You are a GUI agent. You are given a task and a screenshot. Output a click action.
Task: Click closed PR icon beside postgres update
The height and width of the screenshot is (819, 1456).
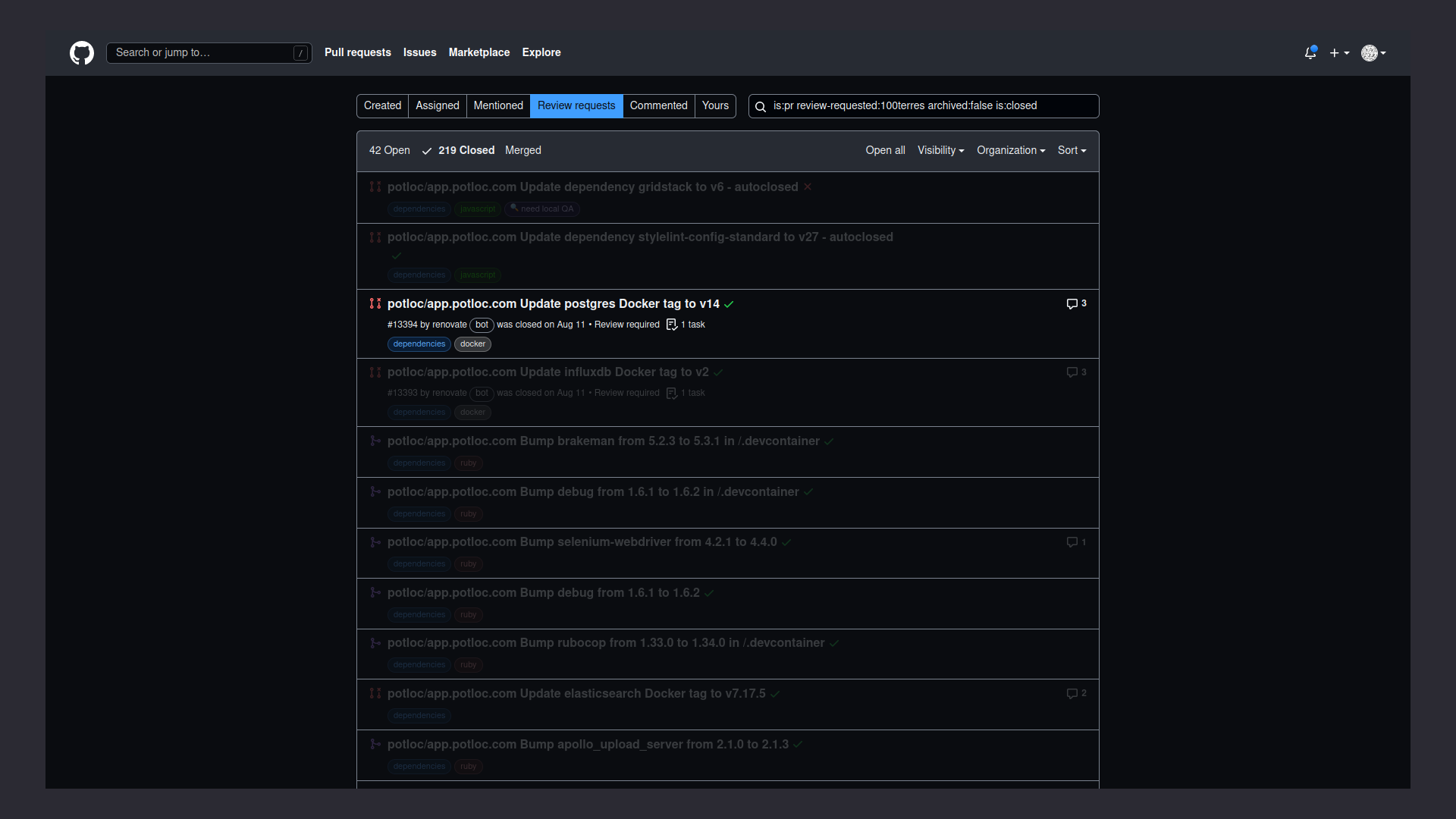(x=375, y=303)
